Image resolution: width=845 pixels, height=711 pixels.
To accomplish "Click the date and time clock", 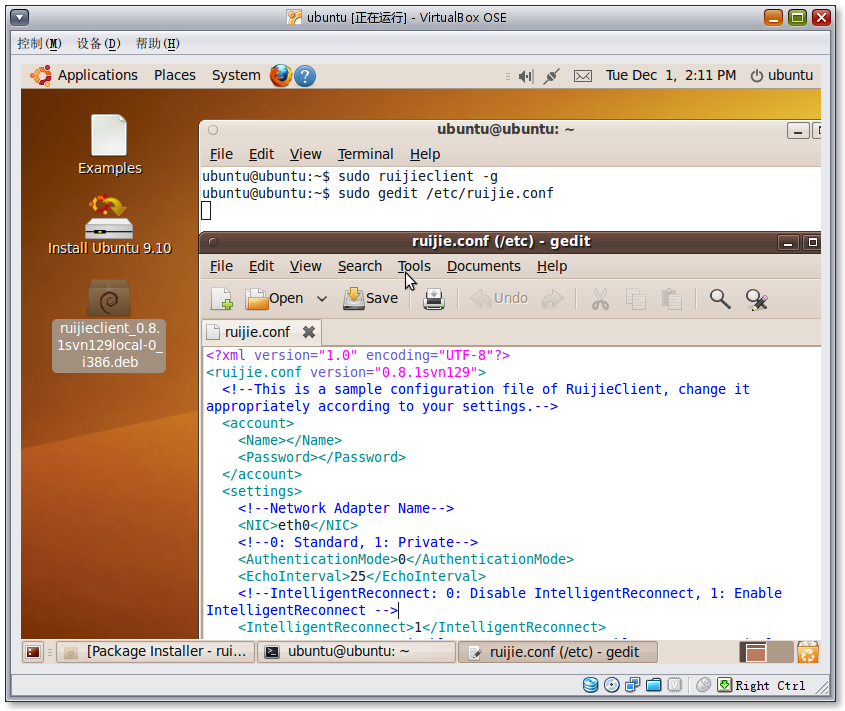I will click(670, 75).
